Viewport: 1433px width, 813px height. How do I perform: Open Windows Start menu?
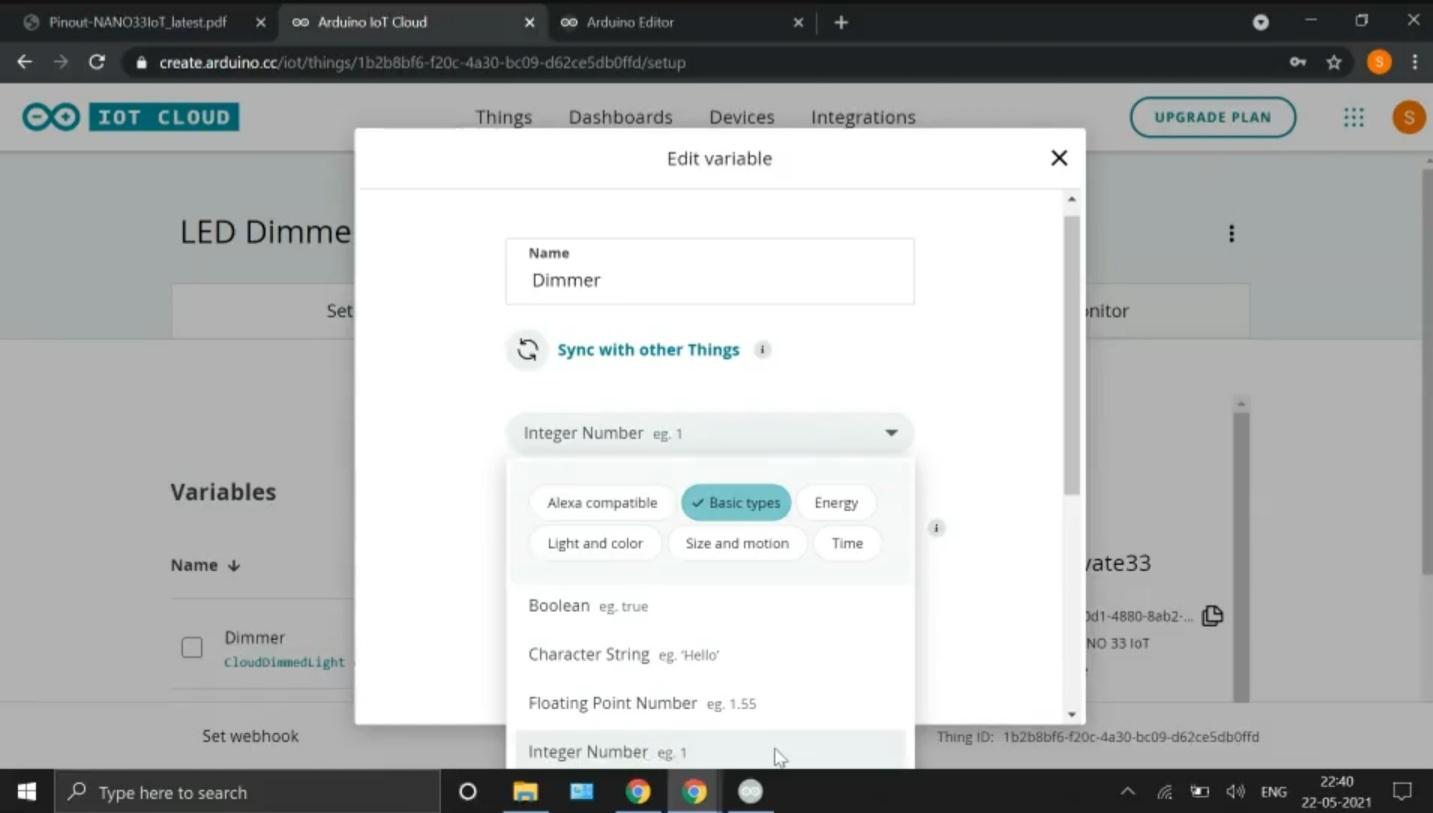[27, 792]
